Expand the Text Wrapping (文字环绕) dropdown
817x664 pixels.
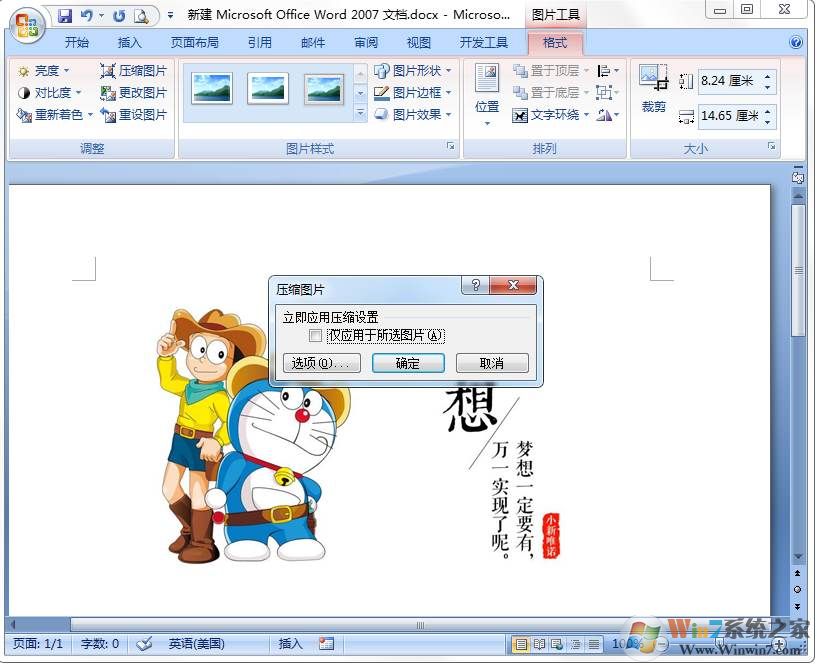(548, 115)
